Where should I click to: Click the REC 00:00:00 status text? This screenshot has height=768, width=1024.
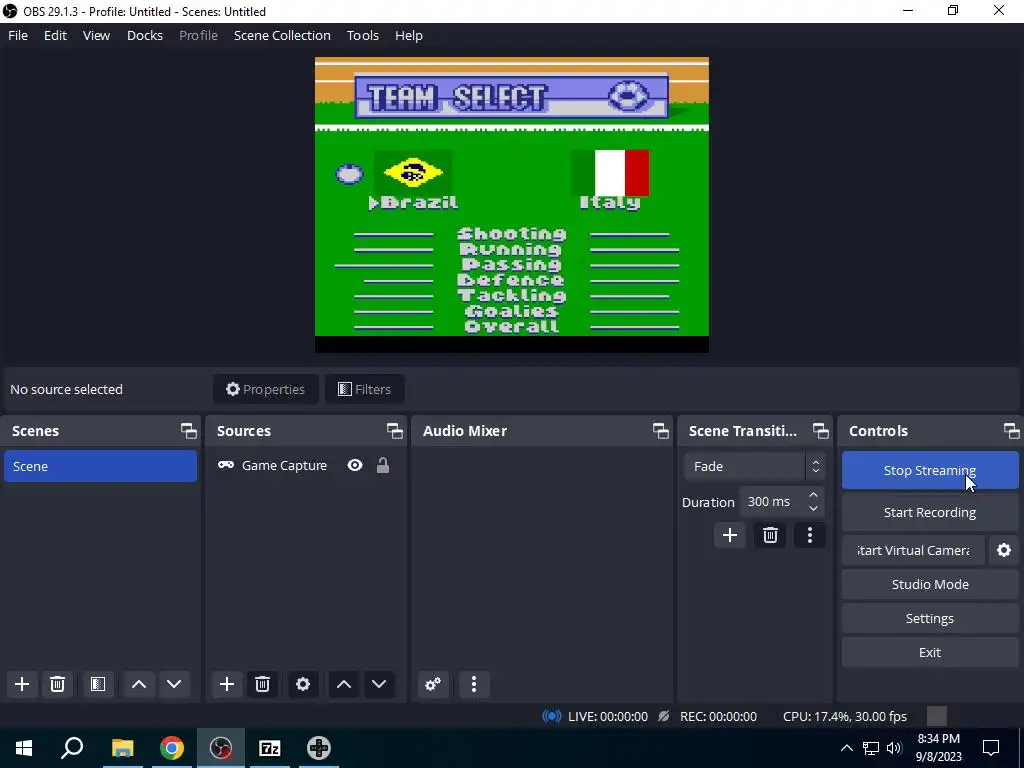tap(718, 716)
